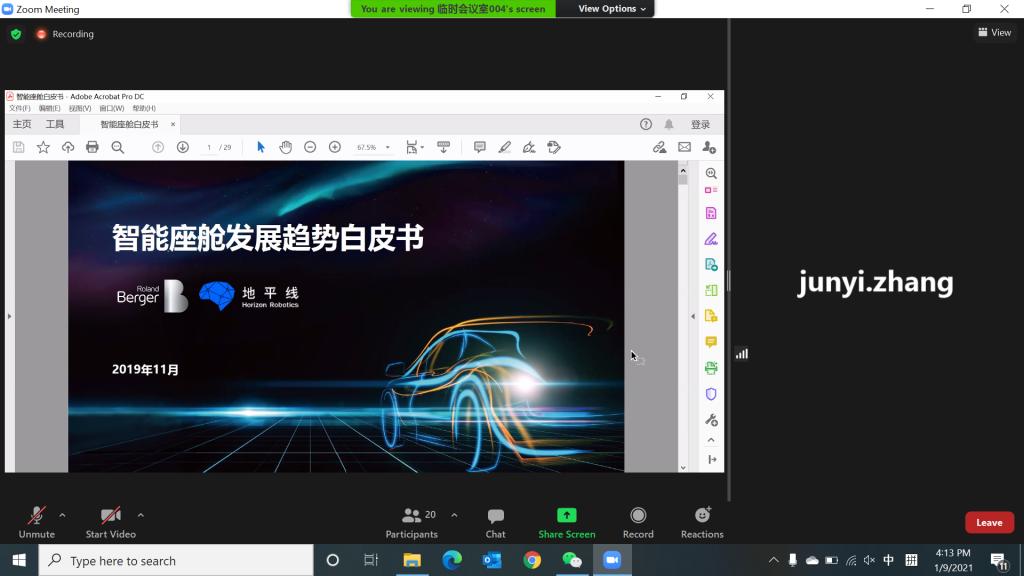Click the panel divider handle beside shared screen
Screen dimensions: 1024x576
pyautogui.click(x=729, y=281)
